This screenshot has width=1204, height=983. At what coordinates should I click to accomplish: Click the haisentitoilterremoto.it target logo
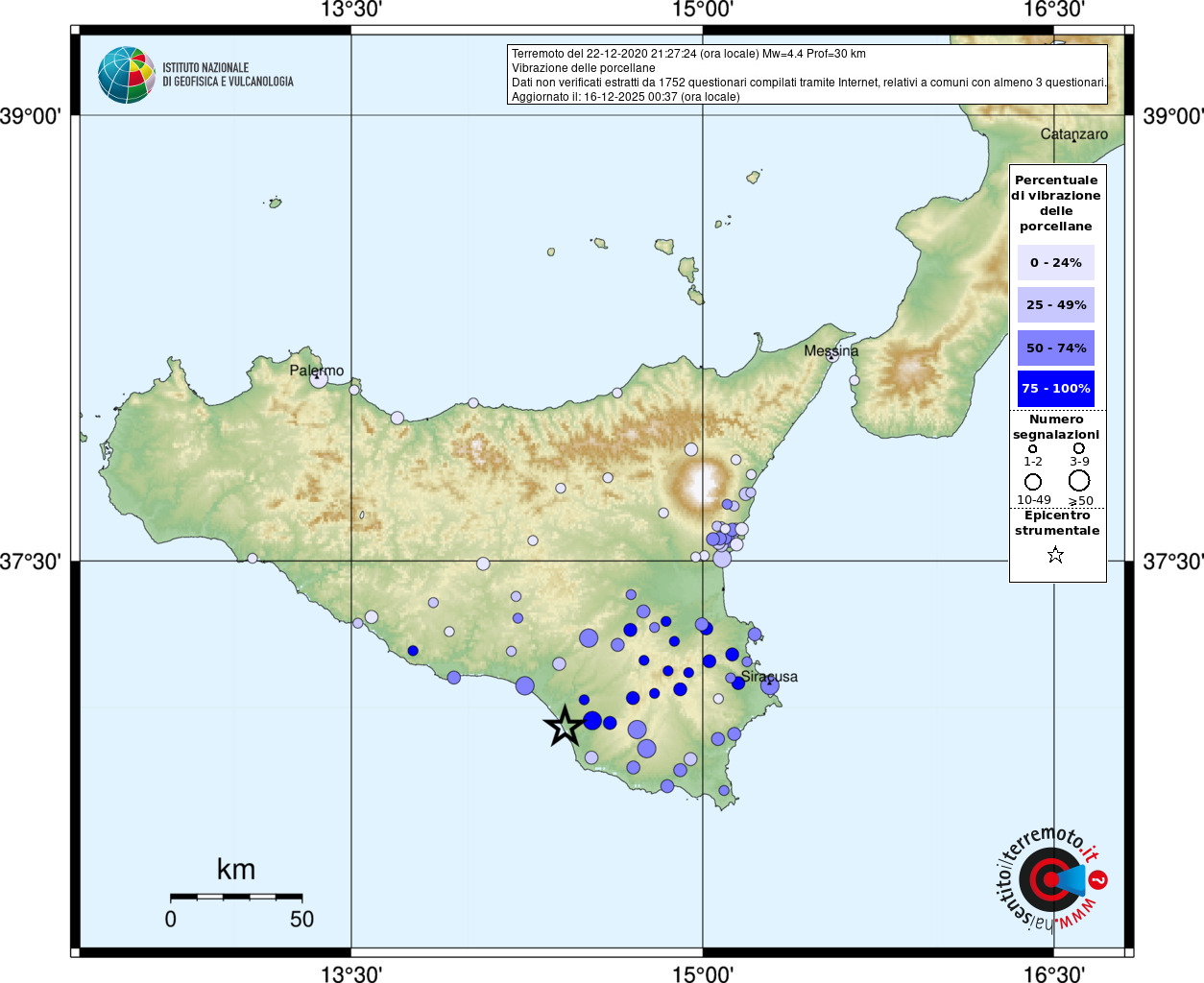click(x=1050, y=879)
